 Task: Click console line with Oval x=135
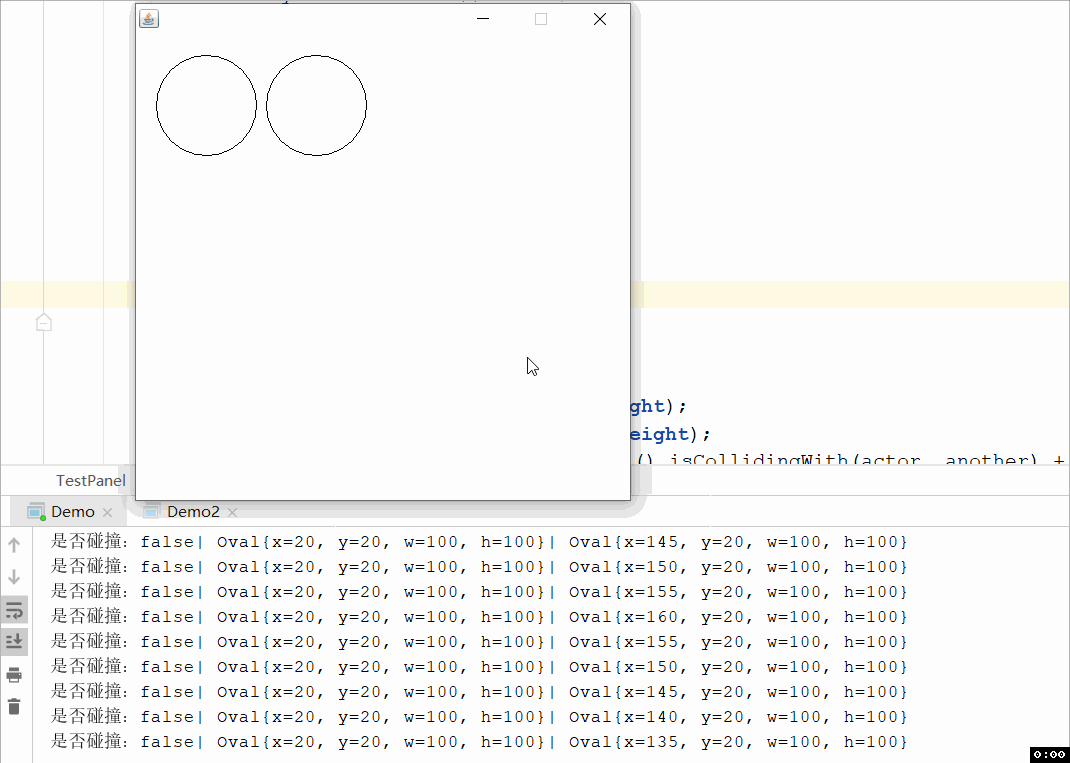click(480, 742)
